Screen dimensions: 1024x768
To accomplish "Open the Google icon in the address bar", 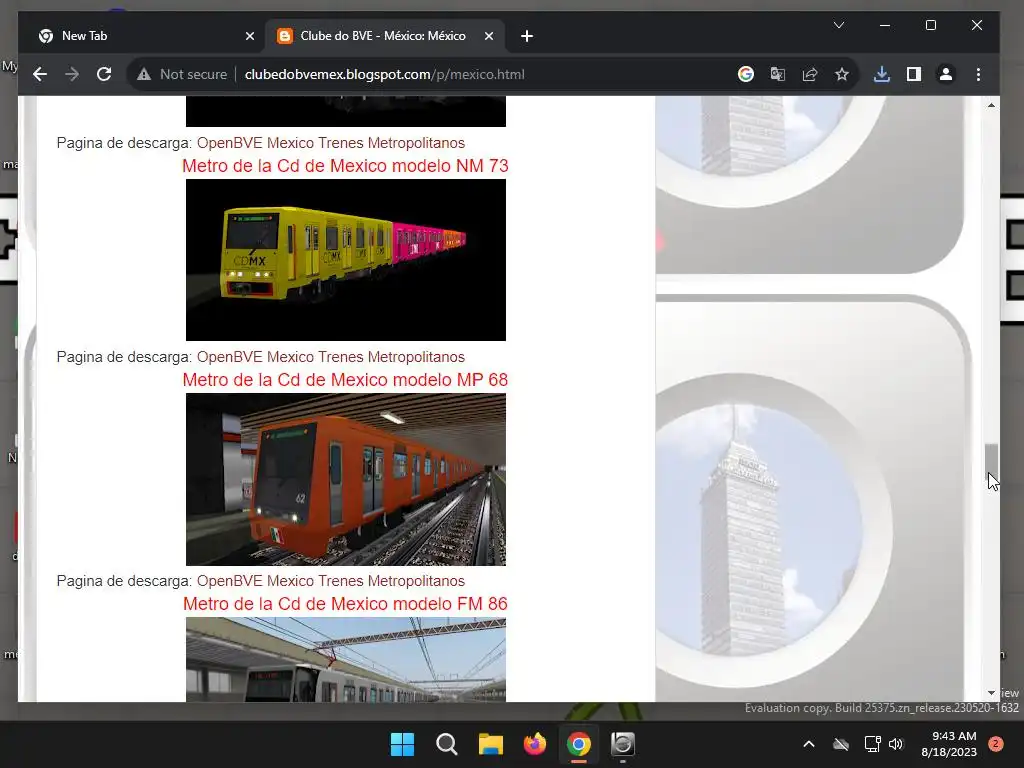I will [746, 74].
